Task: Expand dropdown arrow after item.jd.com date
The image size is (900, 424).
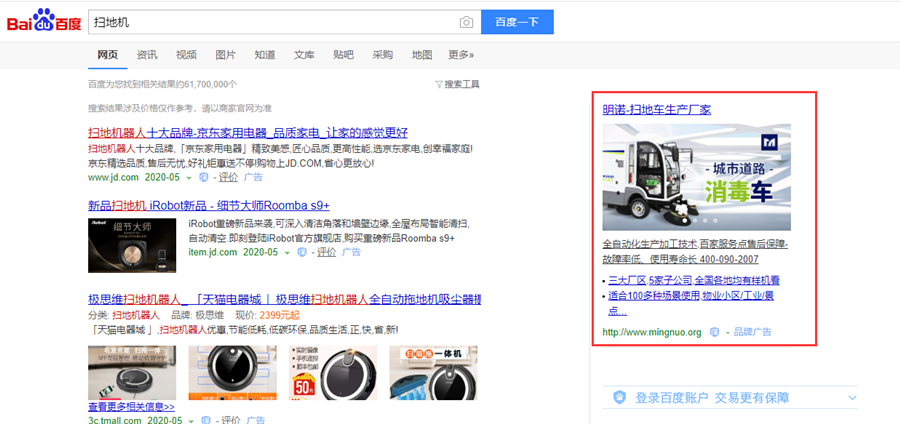Action: (286, 252)
